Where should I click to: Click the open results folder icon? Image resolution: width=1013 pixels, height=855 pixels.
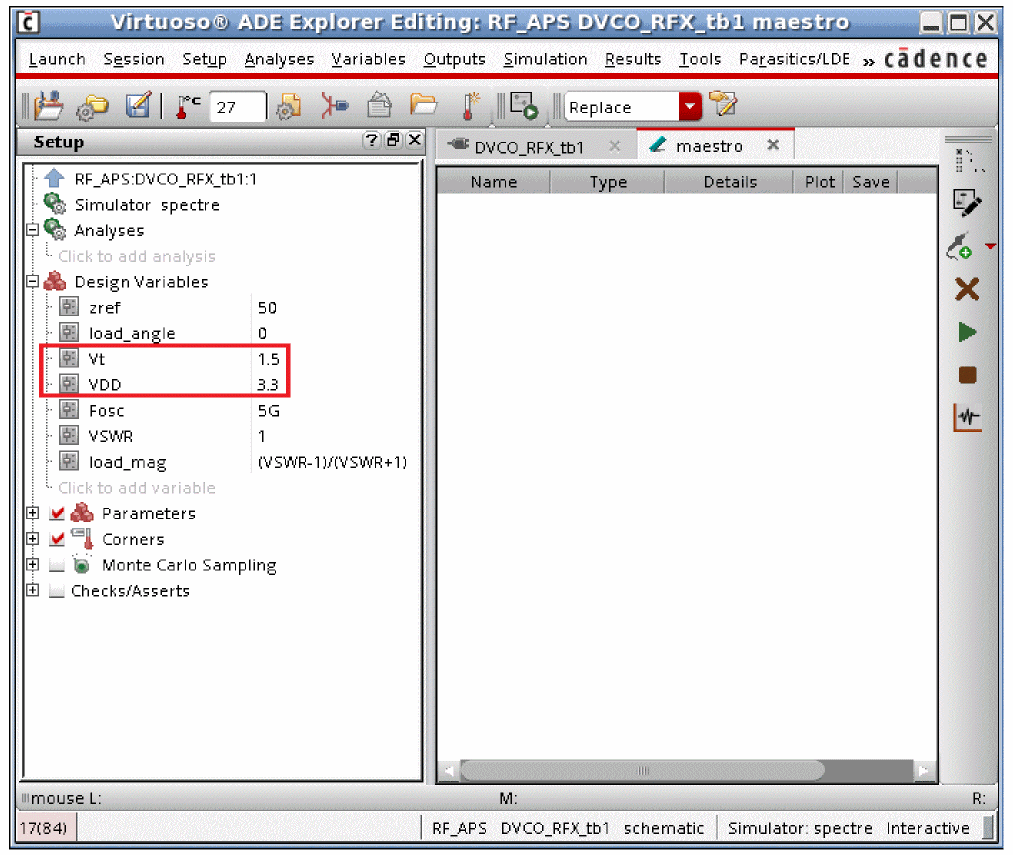[423, 105]
